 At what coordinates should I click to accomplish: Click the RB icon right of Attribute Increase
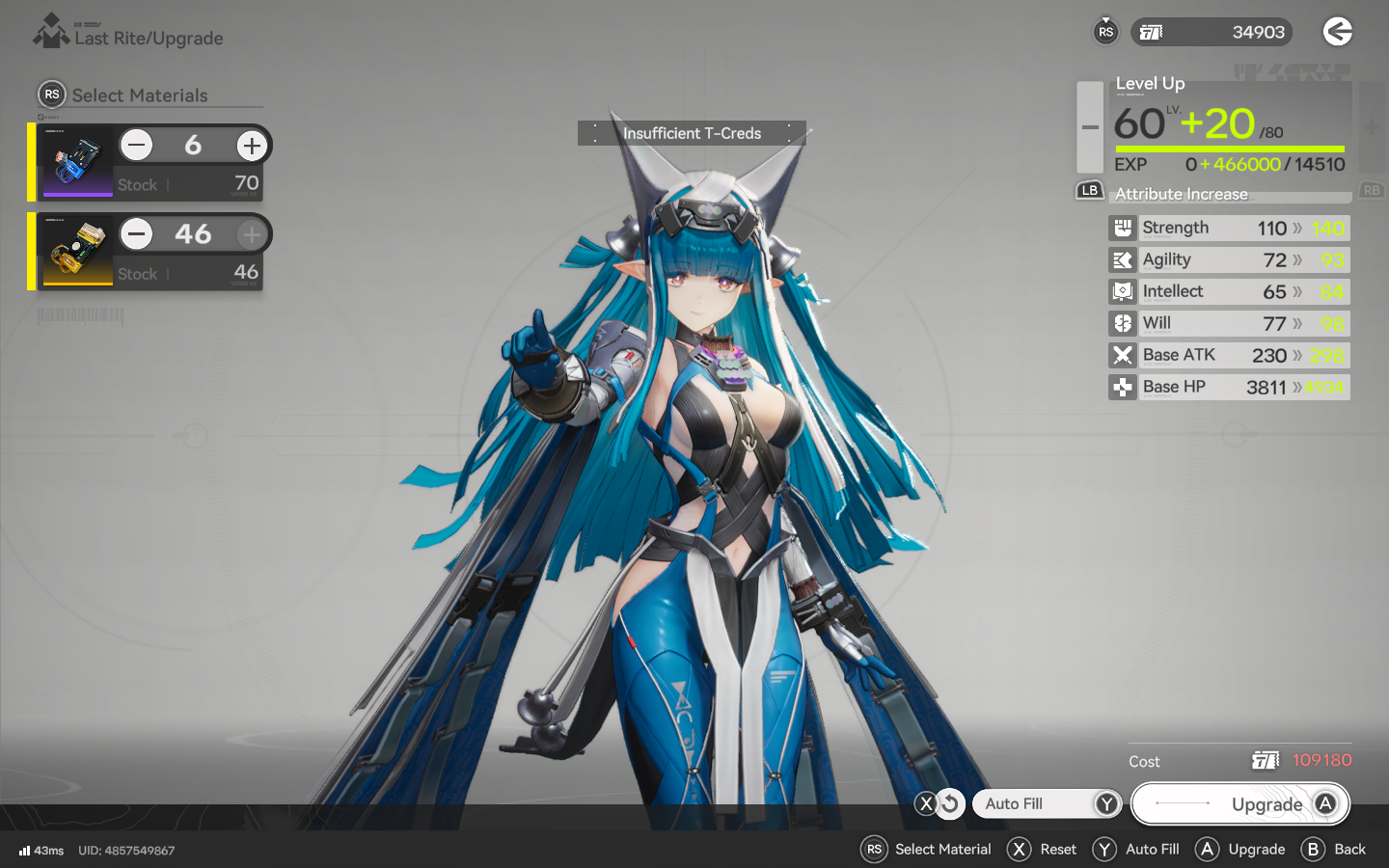(1372, 190)
